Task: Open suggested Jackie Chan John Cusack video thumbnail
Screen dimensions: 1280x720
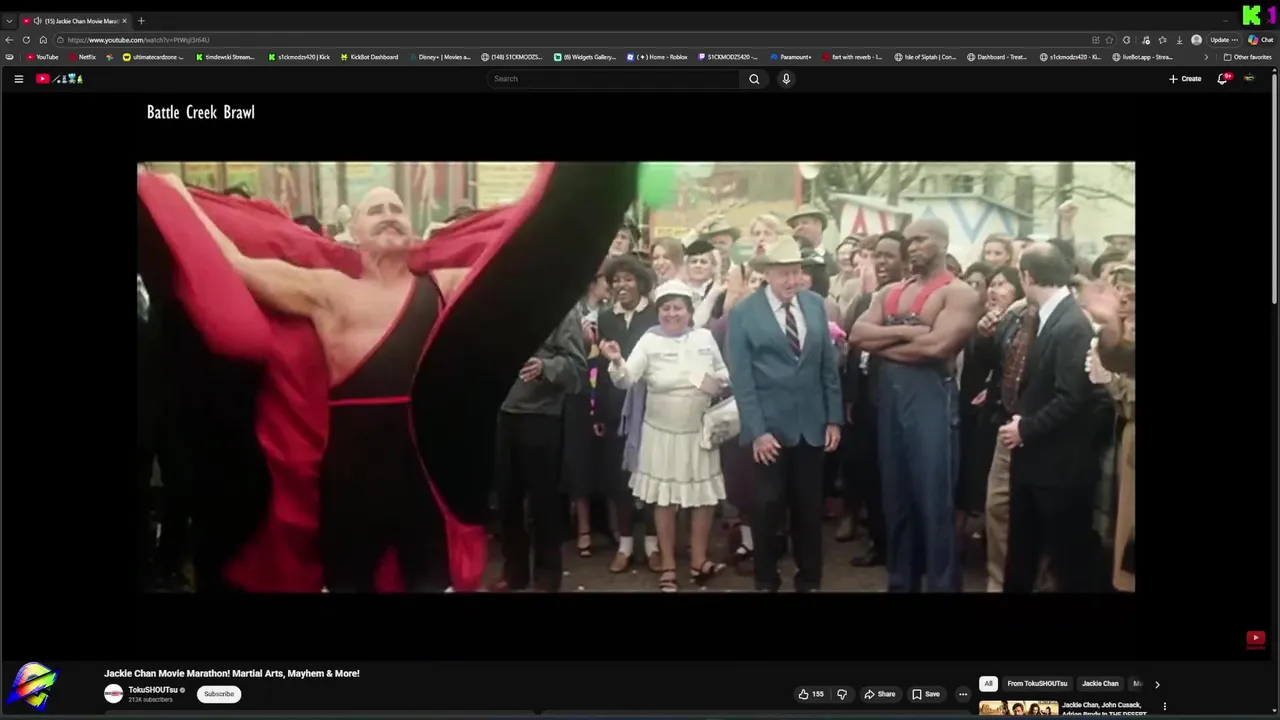Action: [x=1019, y=708]
